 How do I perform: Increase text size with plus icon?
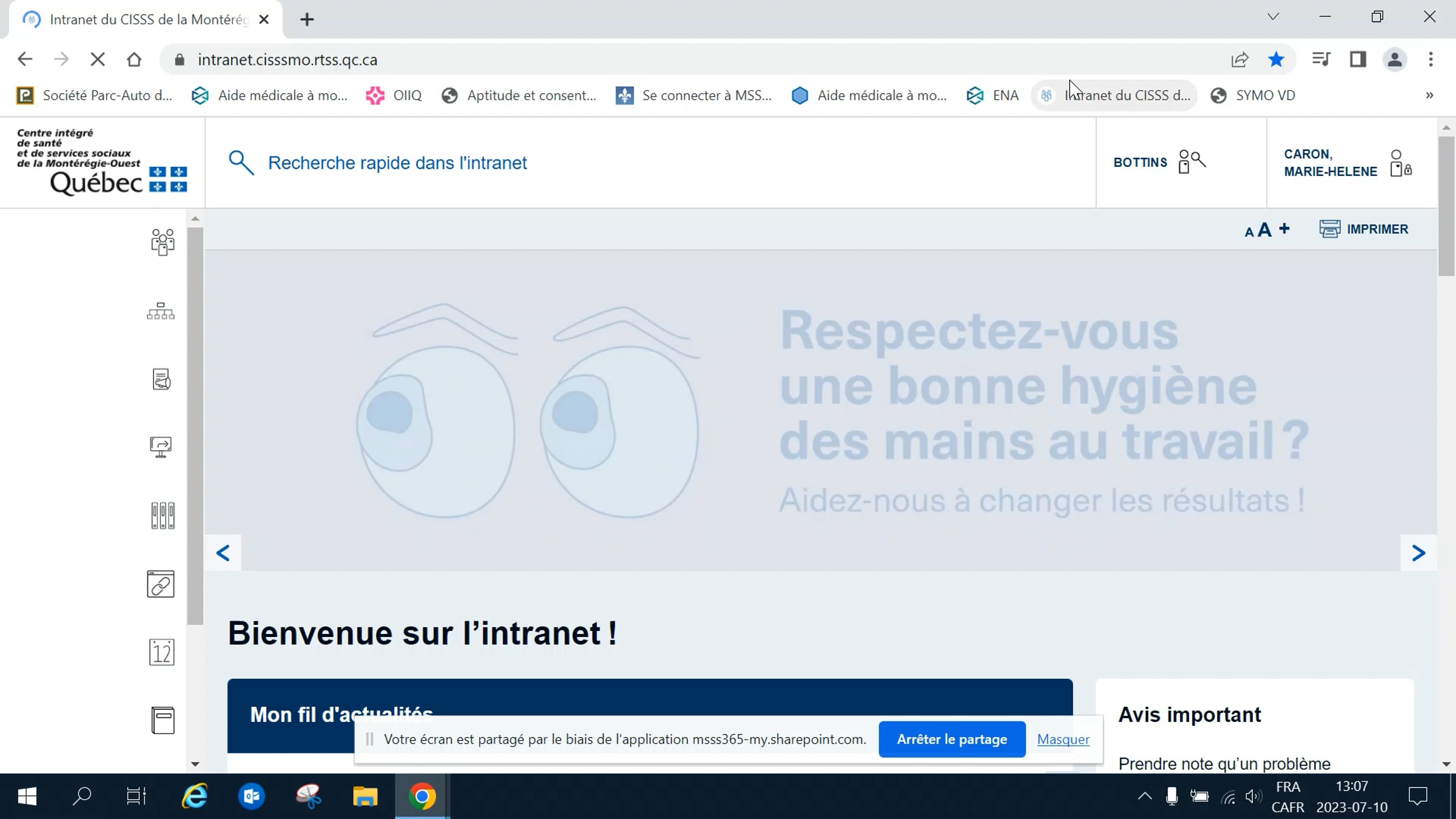tap(1284, 228)
